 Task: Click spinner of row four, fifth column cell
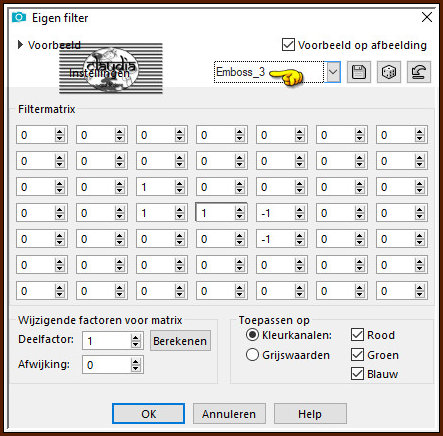pyautogui.click(x=300, y=213)
